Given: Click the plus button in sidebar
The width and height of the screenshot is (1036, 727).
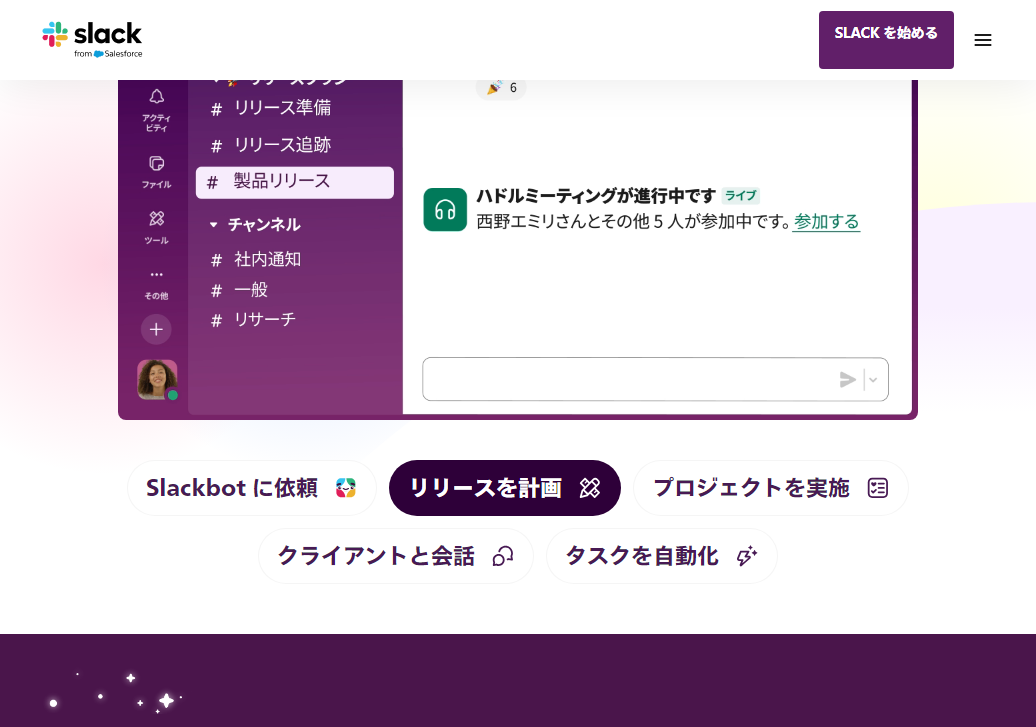Looking at the screenshot, I should click(156, 329).
